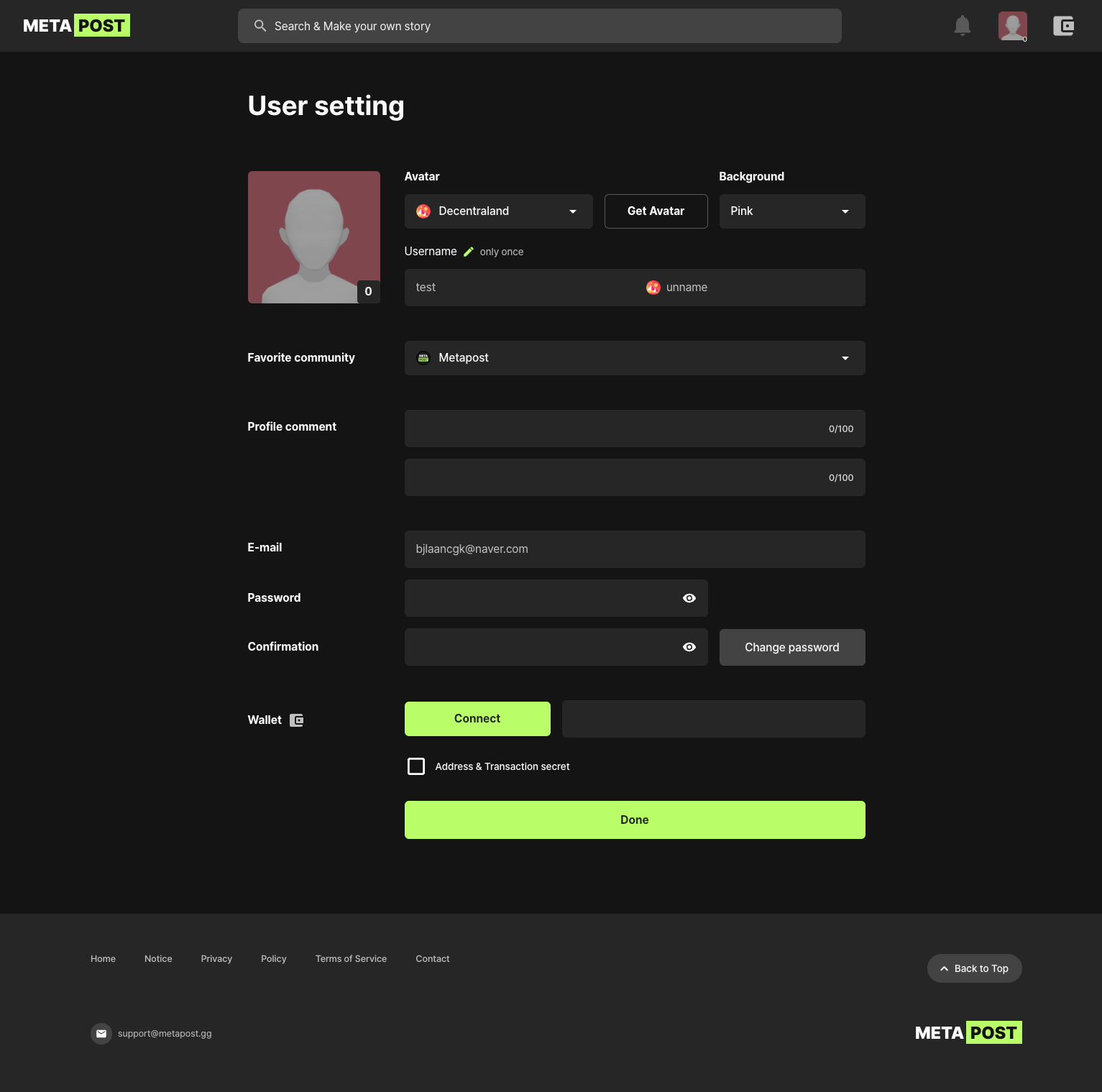The image size is (1102, 1092).
Task: Click the 'only once' text by Username
Action: point(502,252)
